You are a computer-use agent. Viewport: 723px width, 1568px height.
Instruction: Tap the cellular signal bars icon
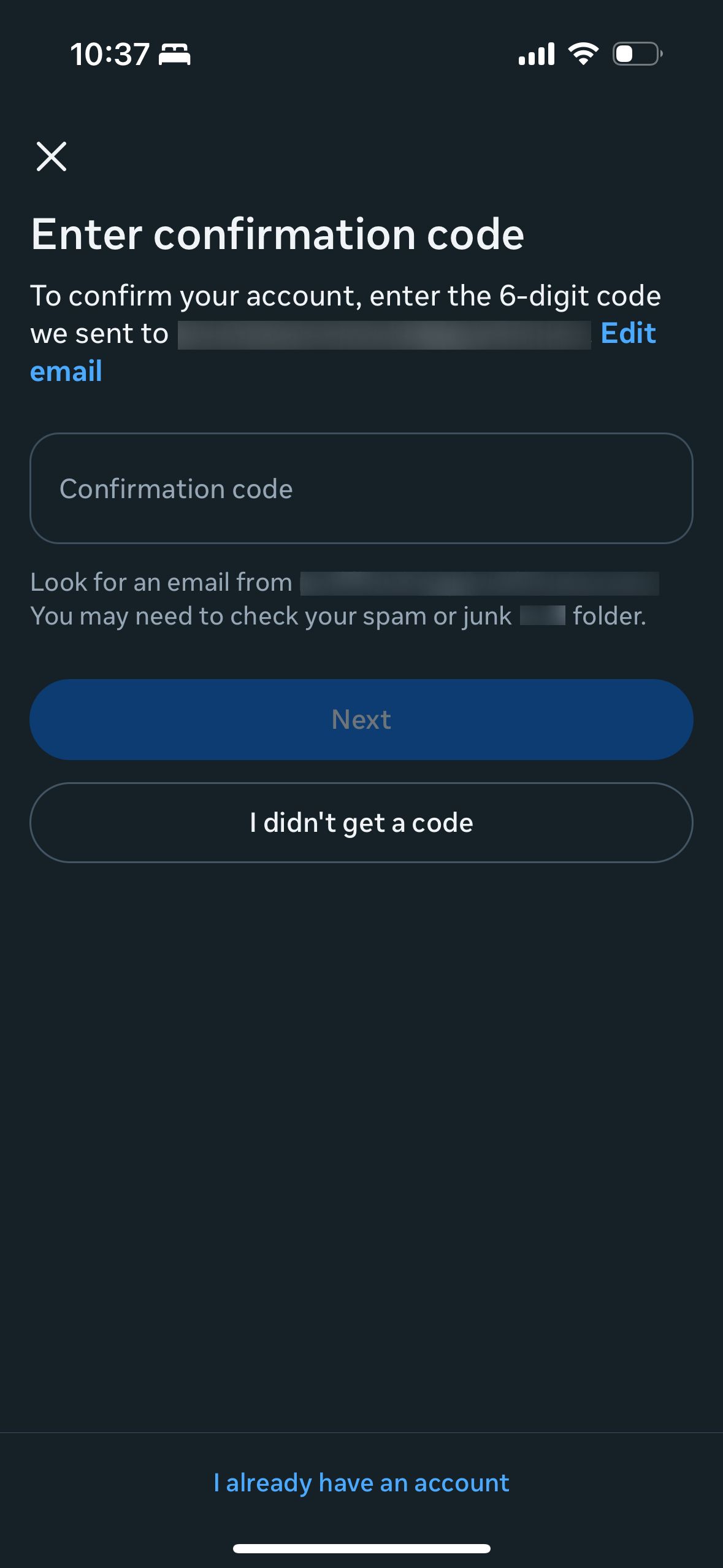point(537,54)
